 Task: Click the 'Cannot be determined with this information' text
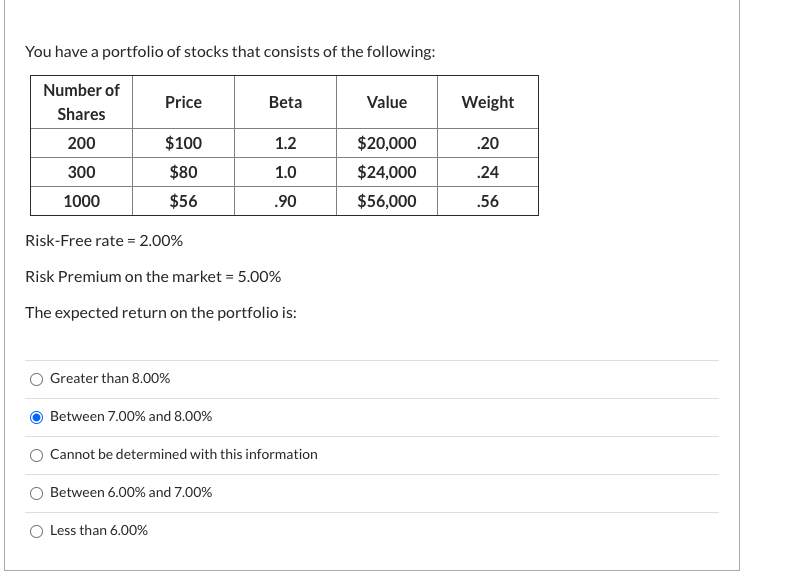pos(183,454)
